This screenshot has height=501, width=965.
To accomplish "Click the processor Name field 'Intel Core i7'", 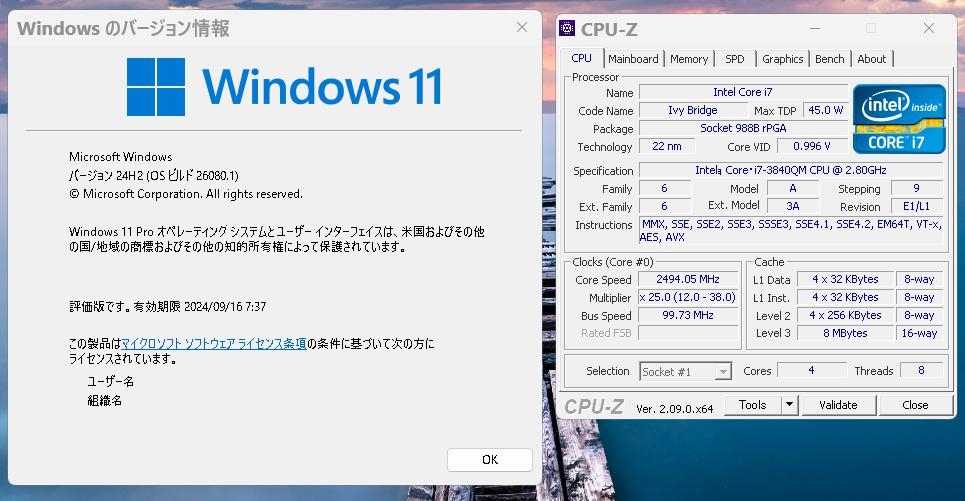I will (x=743, y=92).
